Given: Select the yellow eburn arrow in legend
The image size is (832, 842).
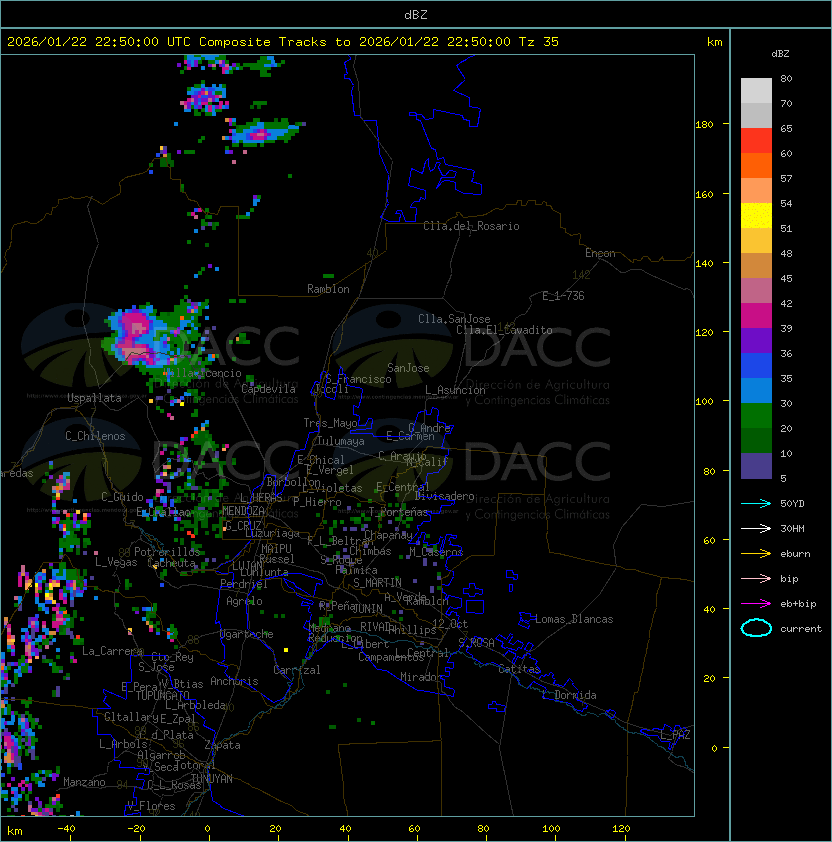Looking at the screenshot, I should [756, 554].
